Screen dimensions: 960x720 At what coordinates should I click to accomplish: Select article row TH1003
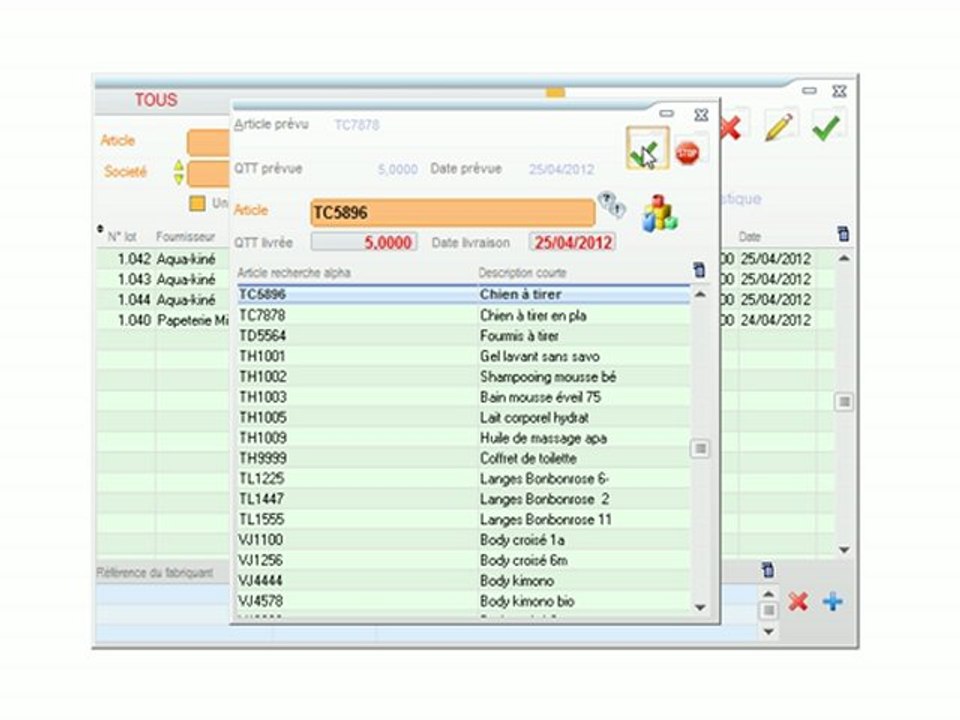tap(463, 397)
